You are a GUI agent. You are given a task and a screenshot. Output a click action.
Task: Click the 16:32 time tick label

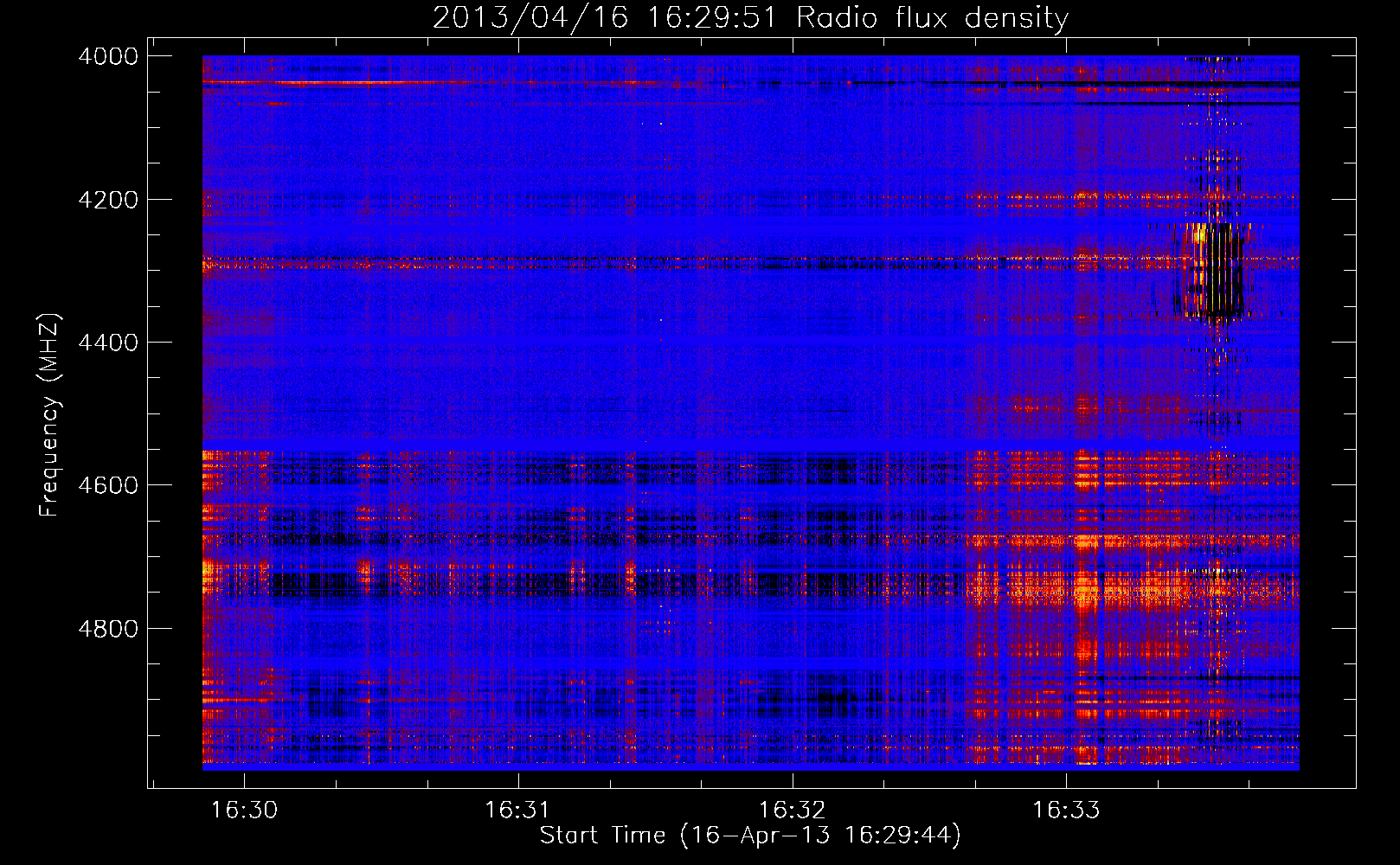coord(792,810)
